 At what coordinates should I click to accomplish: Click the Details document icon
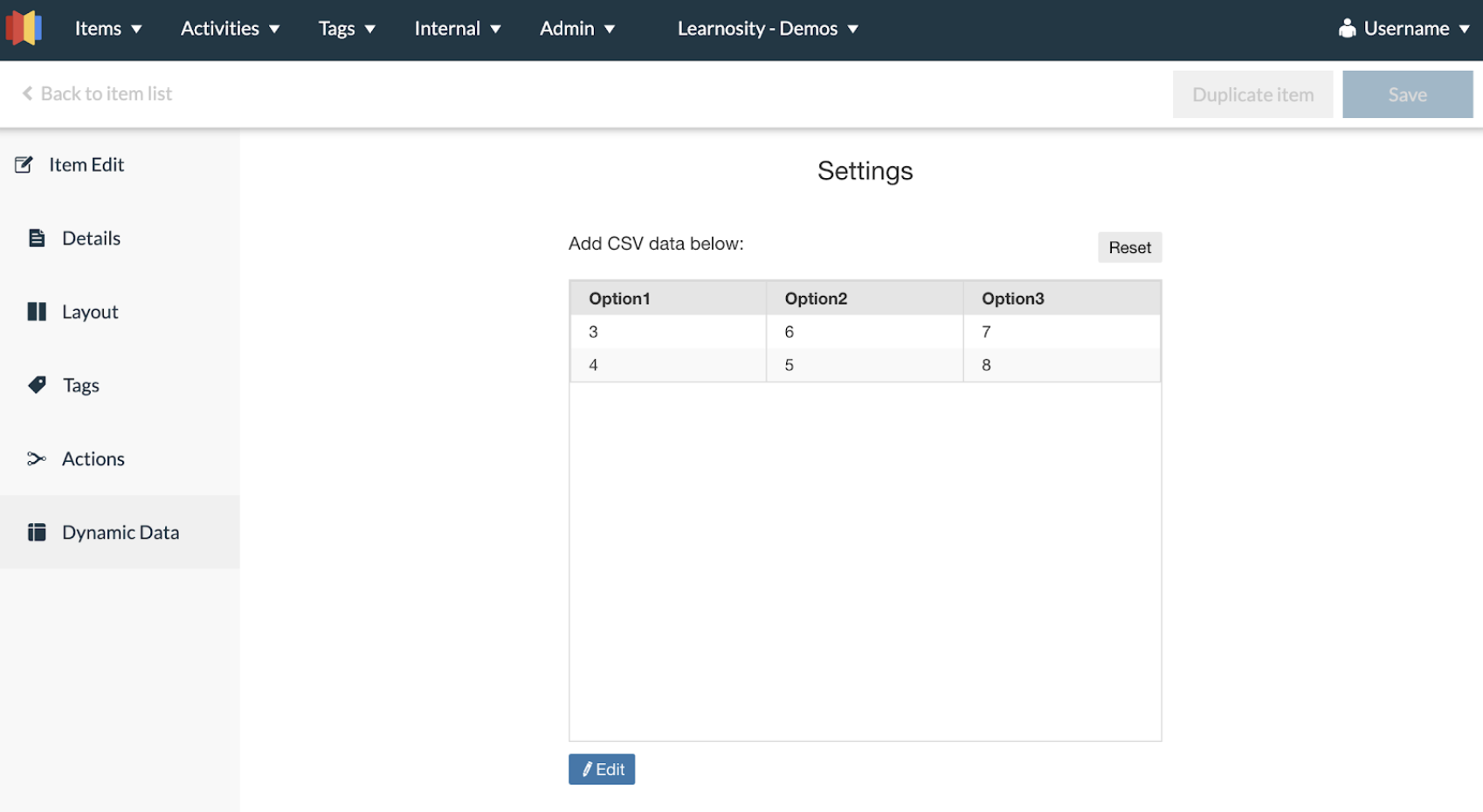(x=37, y=238)
